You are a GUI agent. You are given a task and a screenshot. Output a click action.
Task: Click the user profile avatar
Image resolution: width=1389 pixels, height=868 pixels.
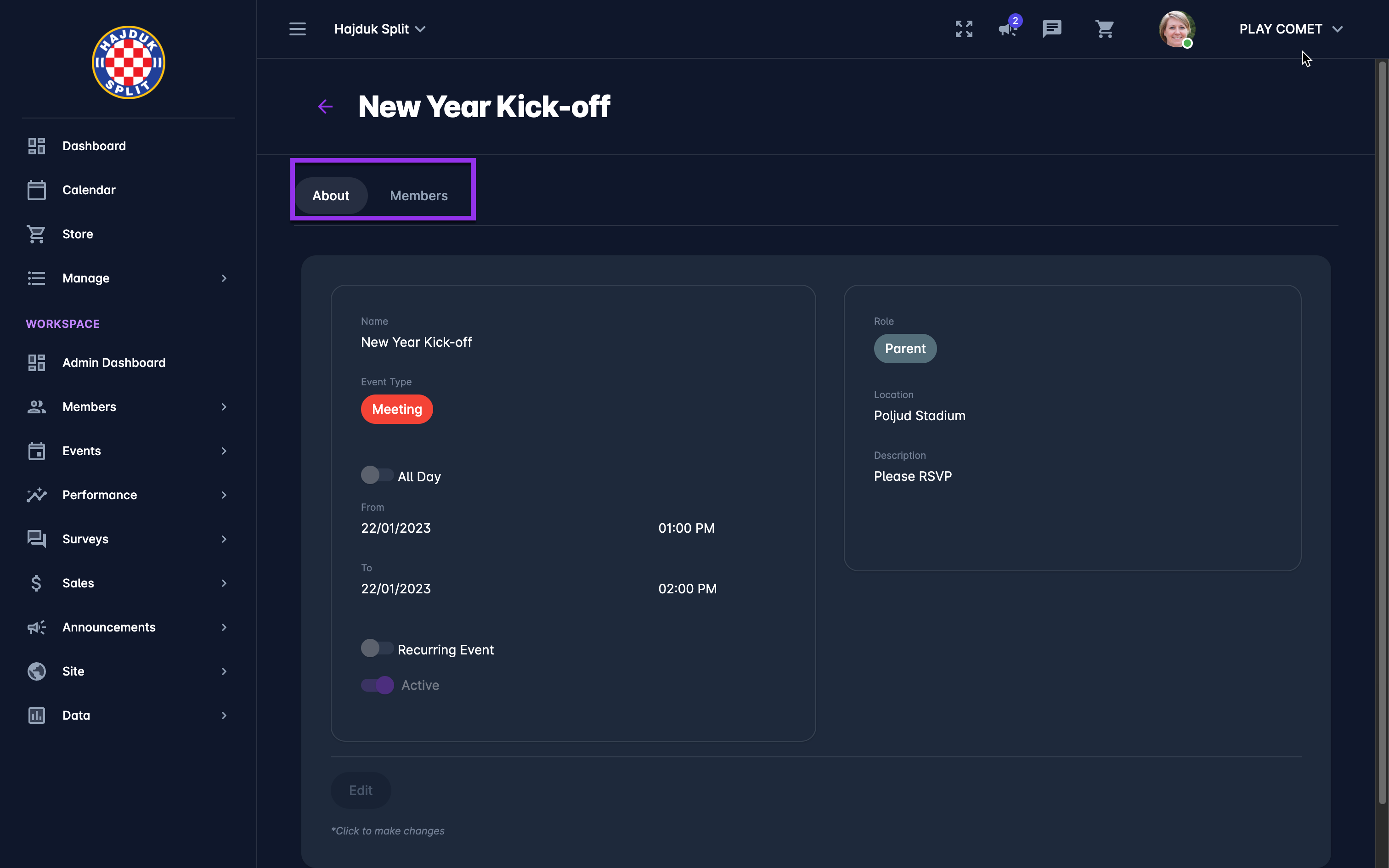click(x=1177, y=28)
